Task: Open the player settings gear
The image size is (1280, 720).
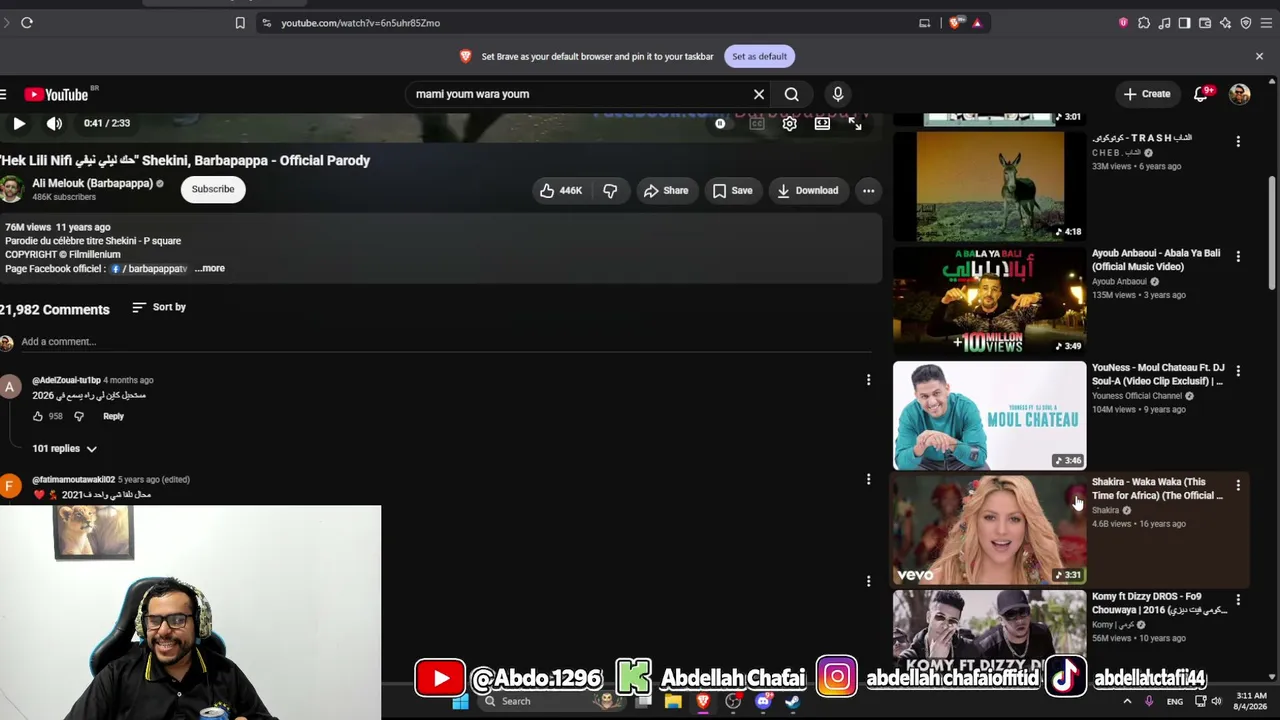Action: point(790,124)
